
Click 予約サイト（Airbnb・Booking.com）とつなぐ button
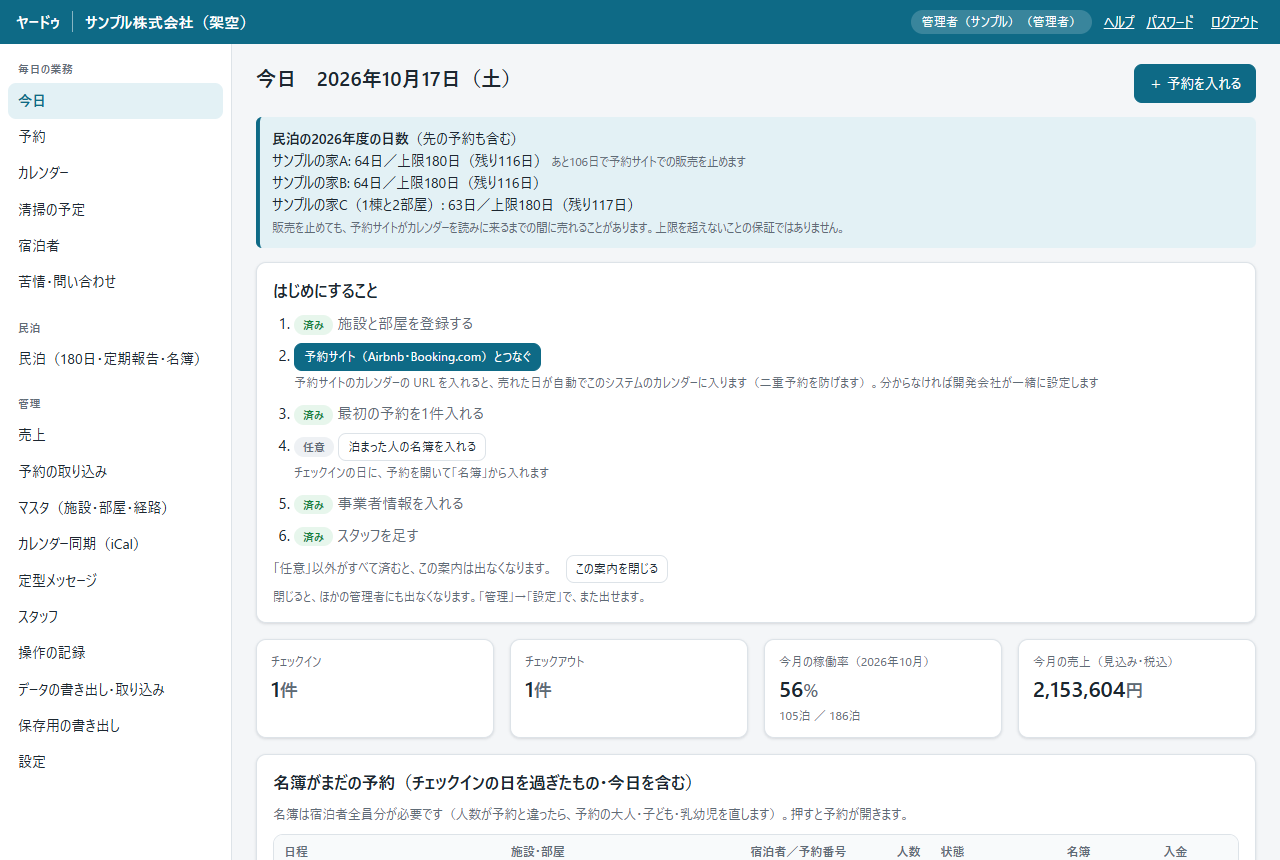point(417,357)
